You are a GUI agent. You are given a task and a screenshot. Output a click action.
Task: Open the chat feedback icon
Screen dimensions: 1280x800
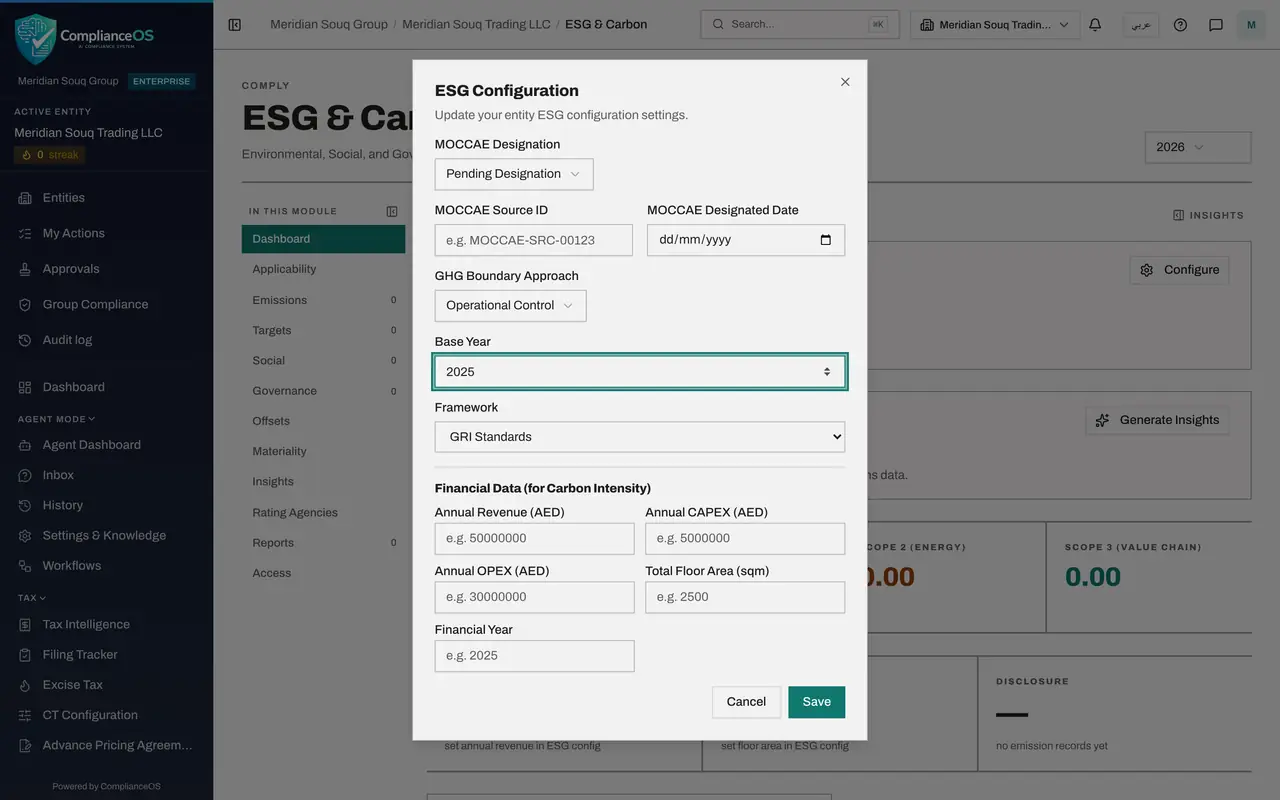(x=1216, y=24)
